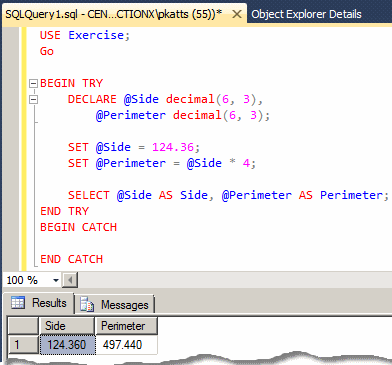The image size is (392, 365).
Task: Click the SELECT statement line
Action: [228, 195]
